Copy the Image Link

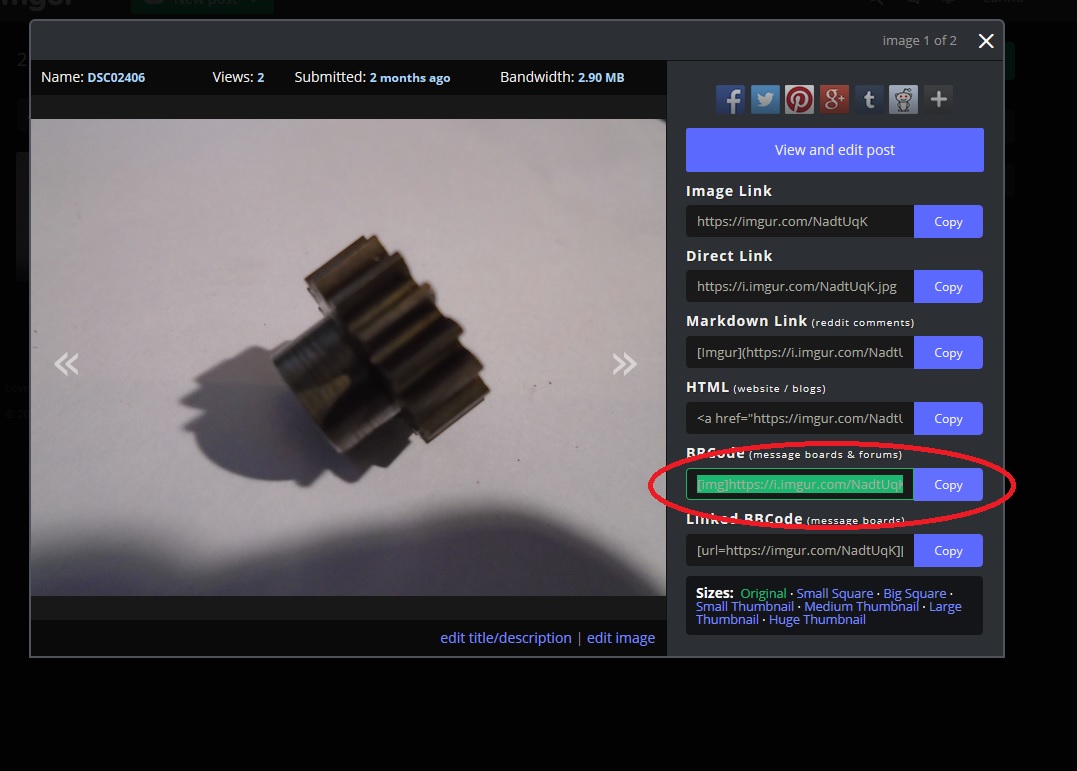coord(948,222)
